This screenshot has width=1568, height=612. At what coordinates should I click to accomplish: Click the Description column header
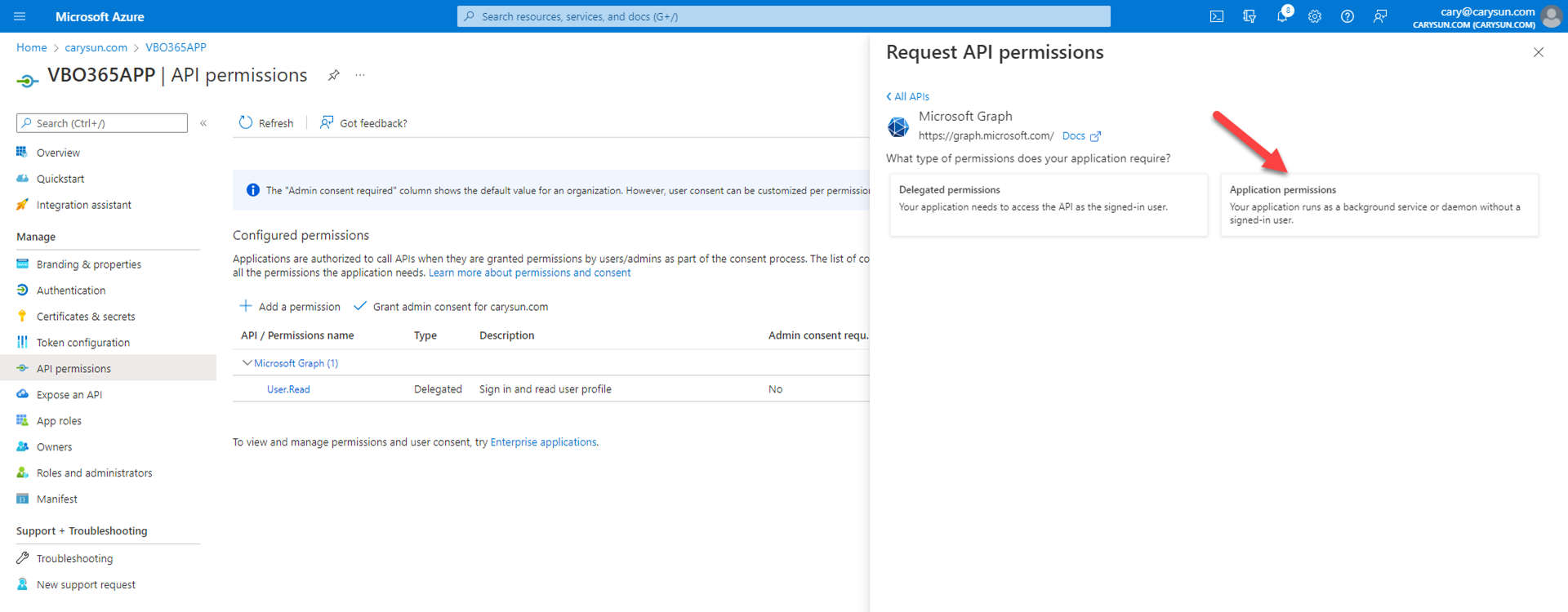[507, 335]
